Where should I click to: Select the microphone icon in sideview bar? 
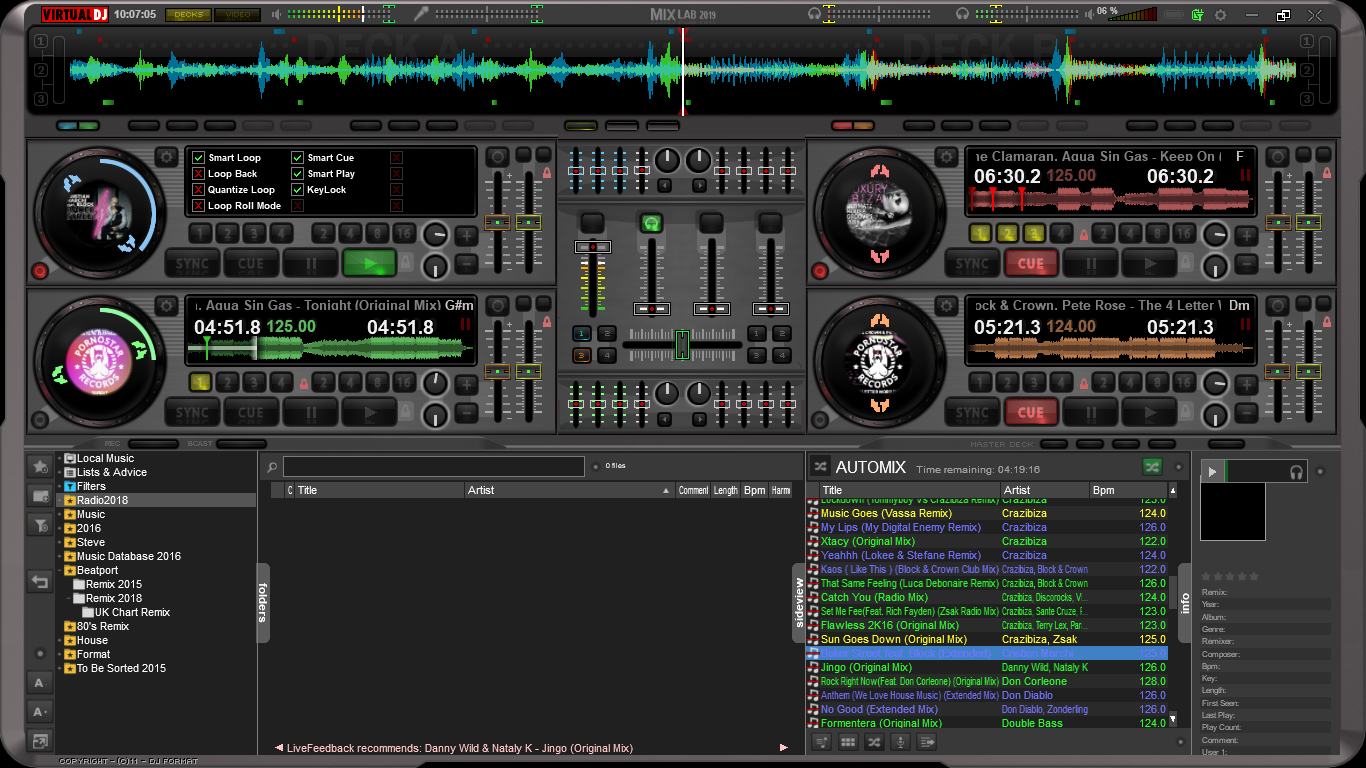tap(900, 742)
